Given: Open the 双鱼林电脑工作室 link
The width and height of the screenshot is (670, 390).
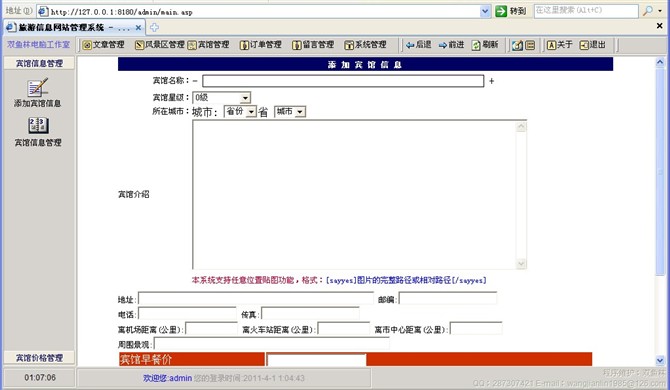Looking at the screenshot, I should 38,44.
